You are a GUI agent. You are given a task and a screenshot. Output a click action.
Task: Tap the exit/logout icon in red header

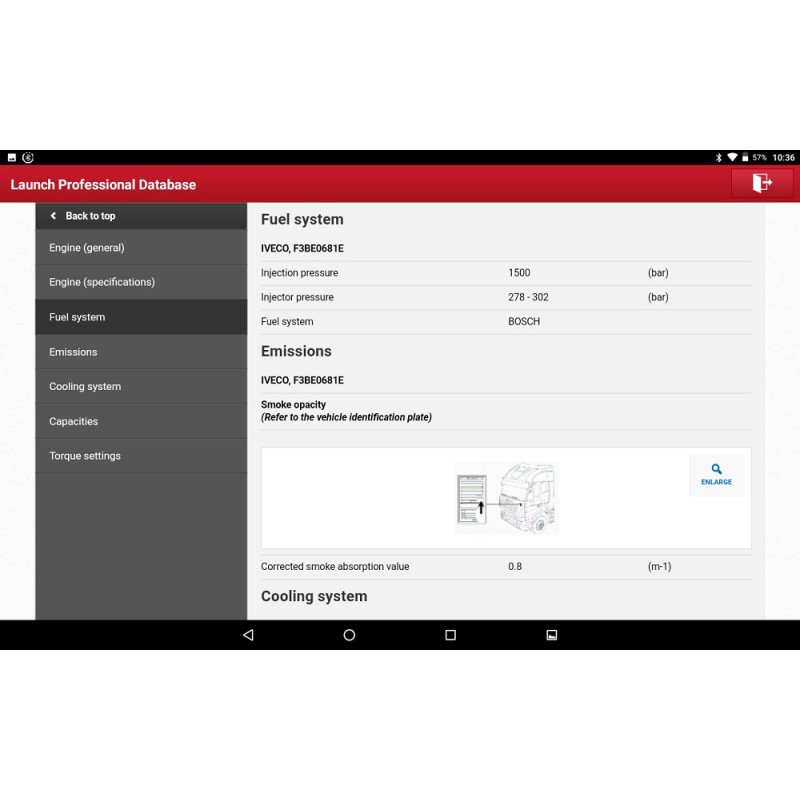coord(762,184)
